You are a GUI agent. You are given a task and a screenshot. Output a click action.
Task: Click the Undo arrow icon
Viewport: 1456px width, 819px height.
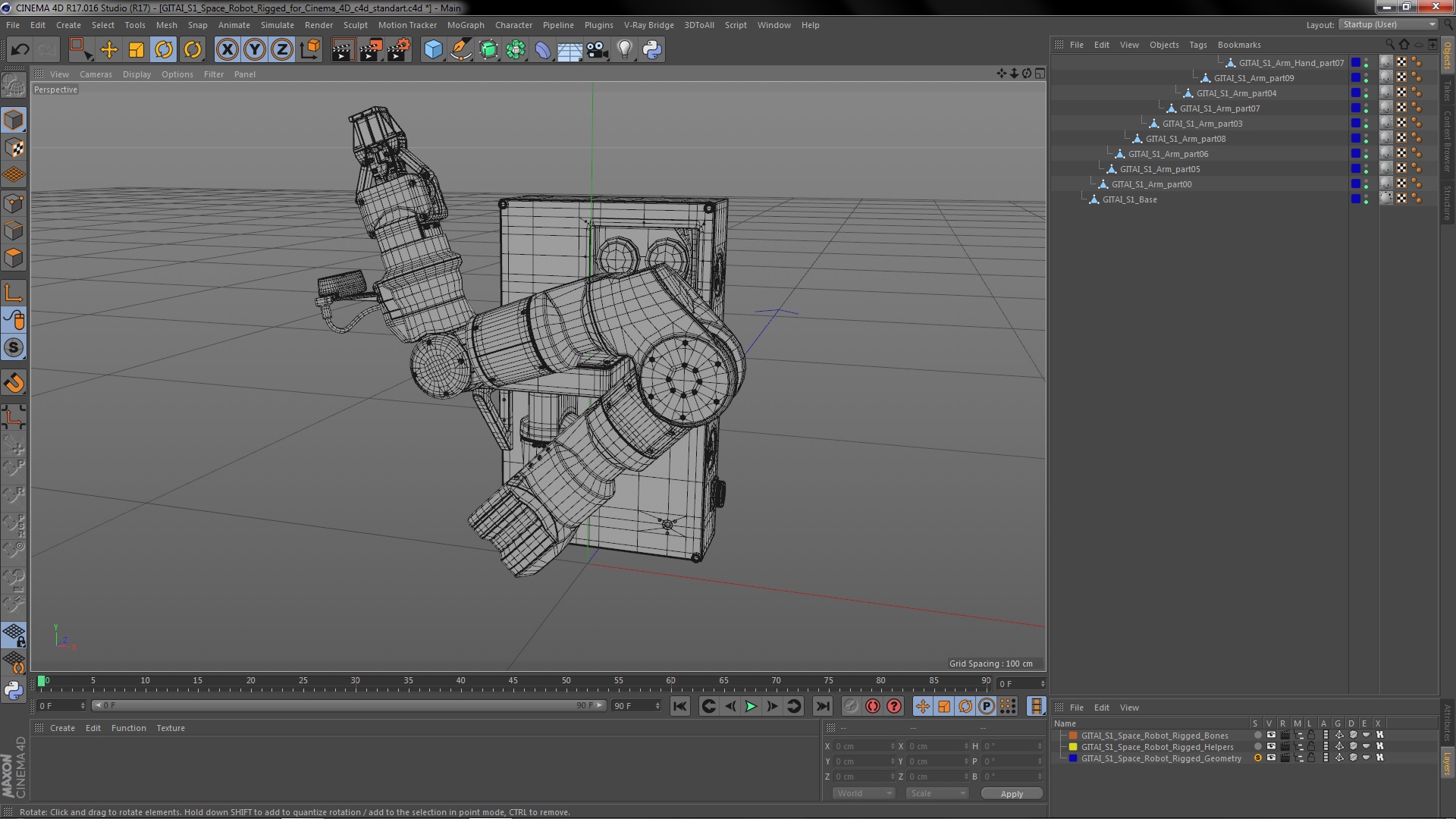20,50
